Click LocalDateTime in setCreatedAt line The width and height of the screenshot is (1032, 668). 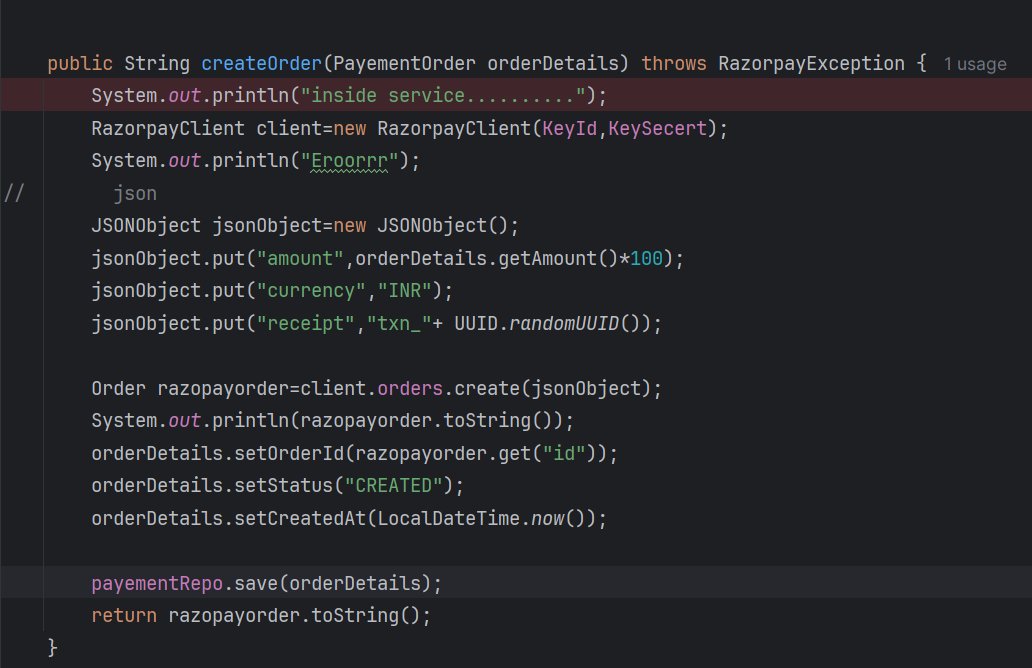tap(448, 519)
